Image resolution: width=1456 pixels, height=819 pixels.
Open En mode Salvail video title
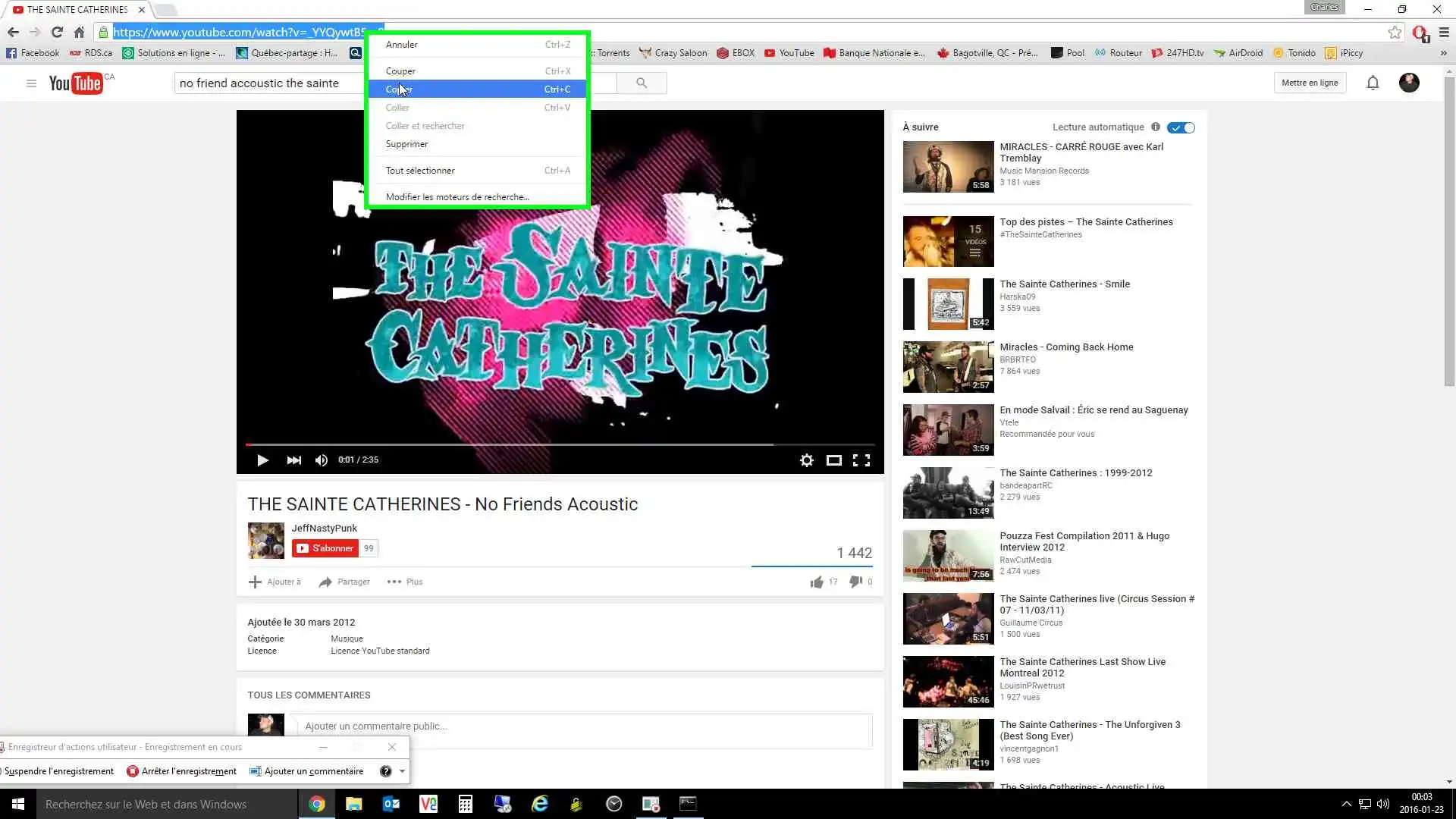pos(1094,410)
